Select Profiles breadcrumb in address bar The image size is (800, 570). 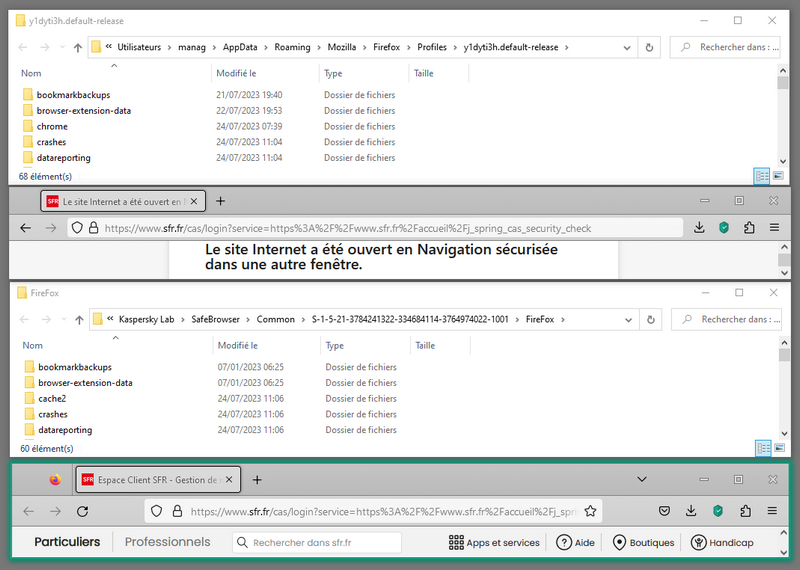point(432,47)
